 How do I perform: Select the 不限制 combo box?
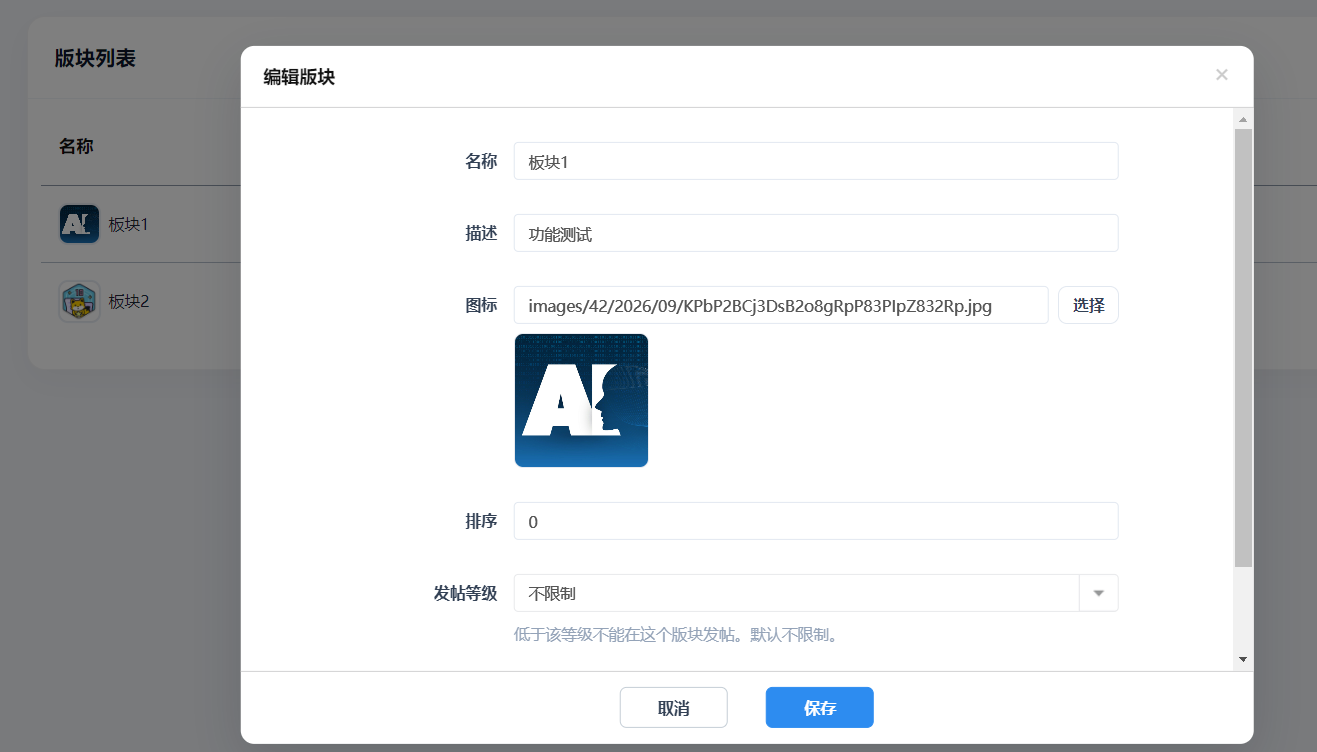pos(816,593)
